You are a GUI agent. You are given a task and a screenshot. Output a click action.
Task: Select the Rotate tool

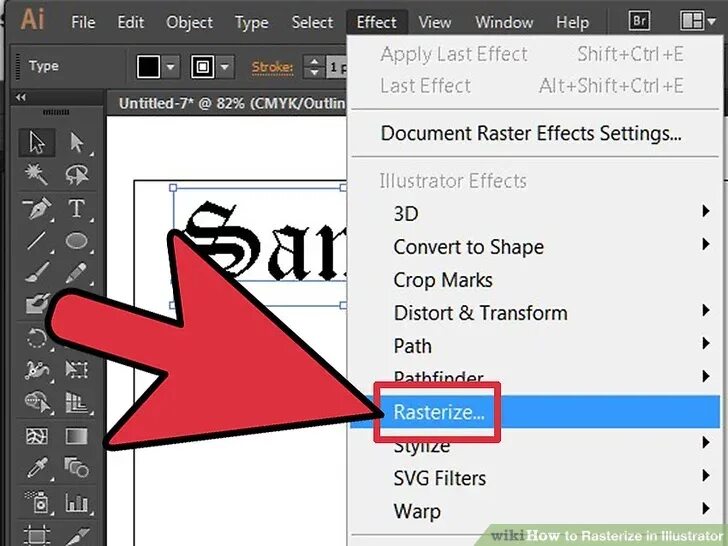(x=37, y=338)
